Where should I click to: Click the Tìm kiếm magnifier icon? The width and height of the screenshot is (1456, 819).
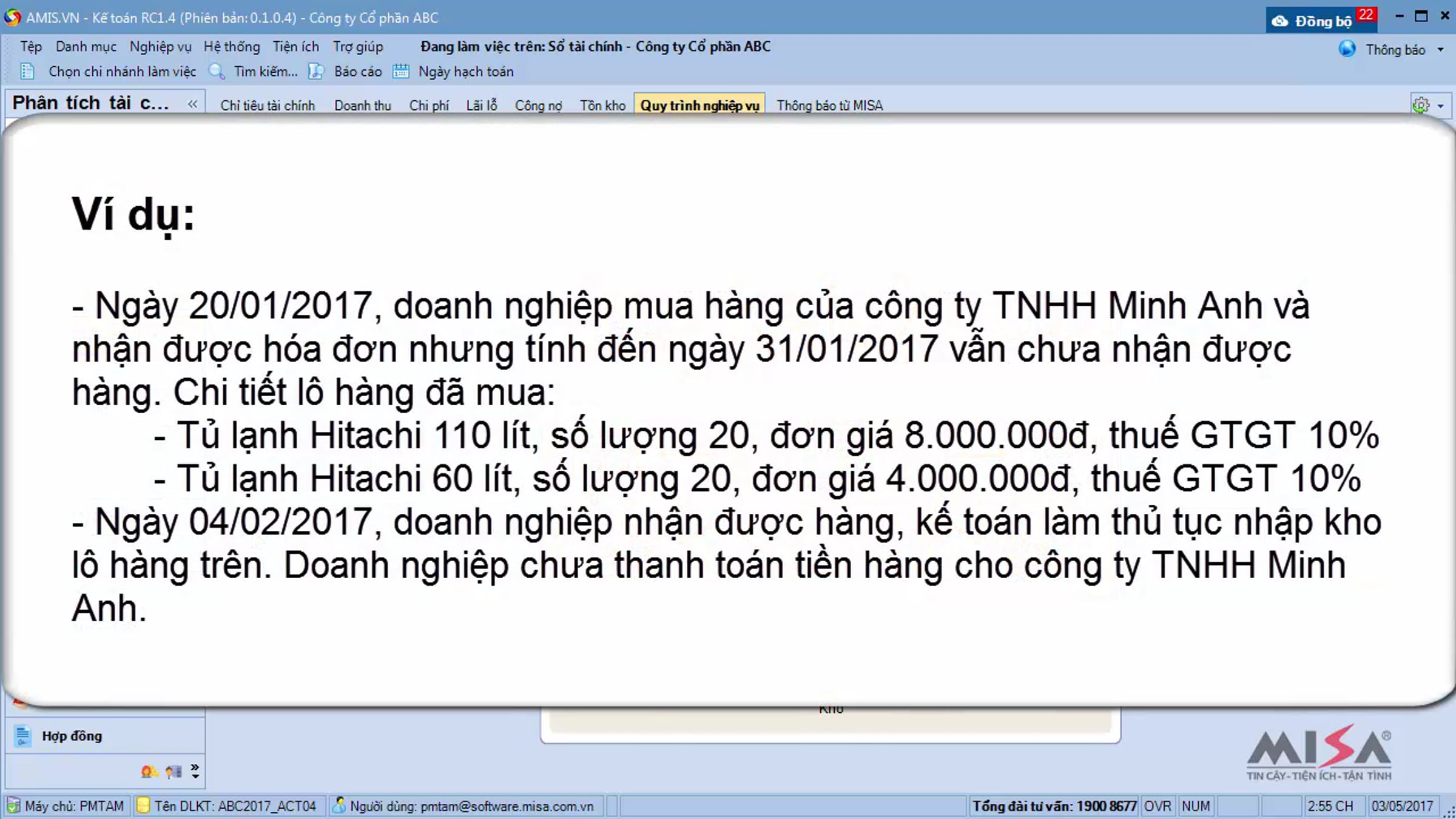(x=217, y=72)
